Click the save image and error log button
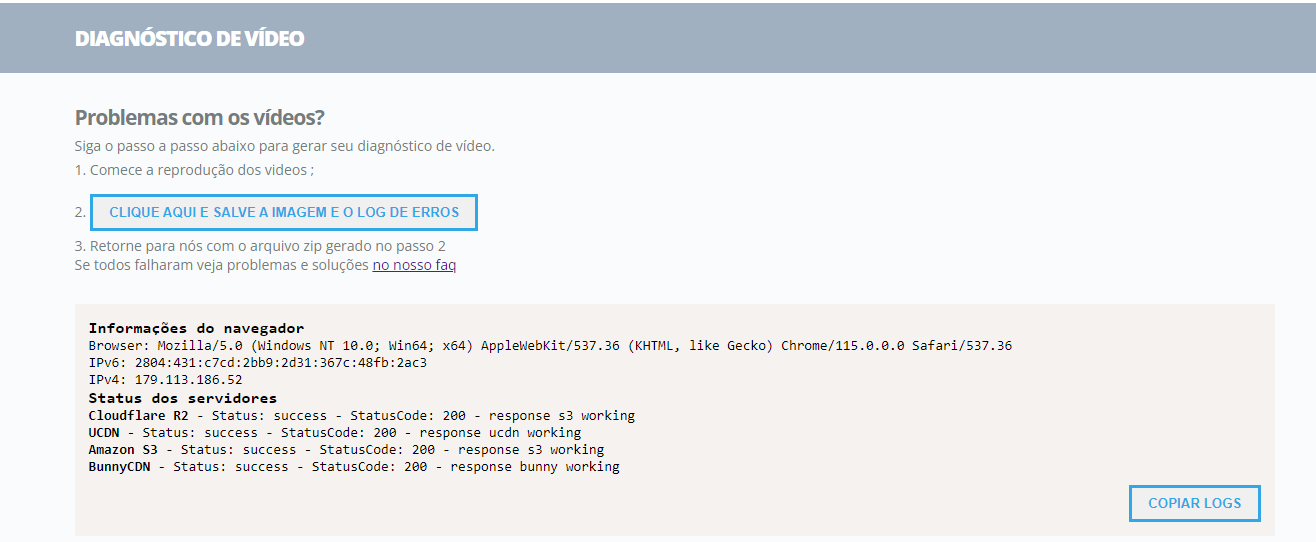 (284, 213)
